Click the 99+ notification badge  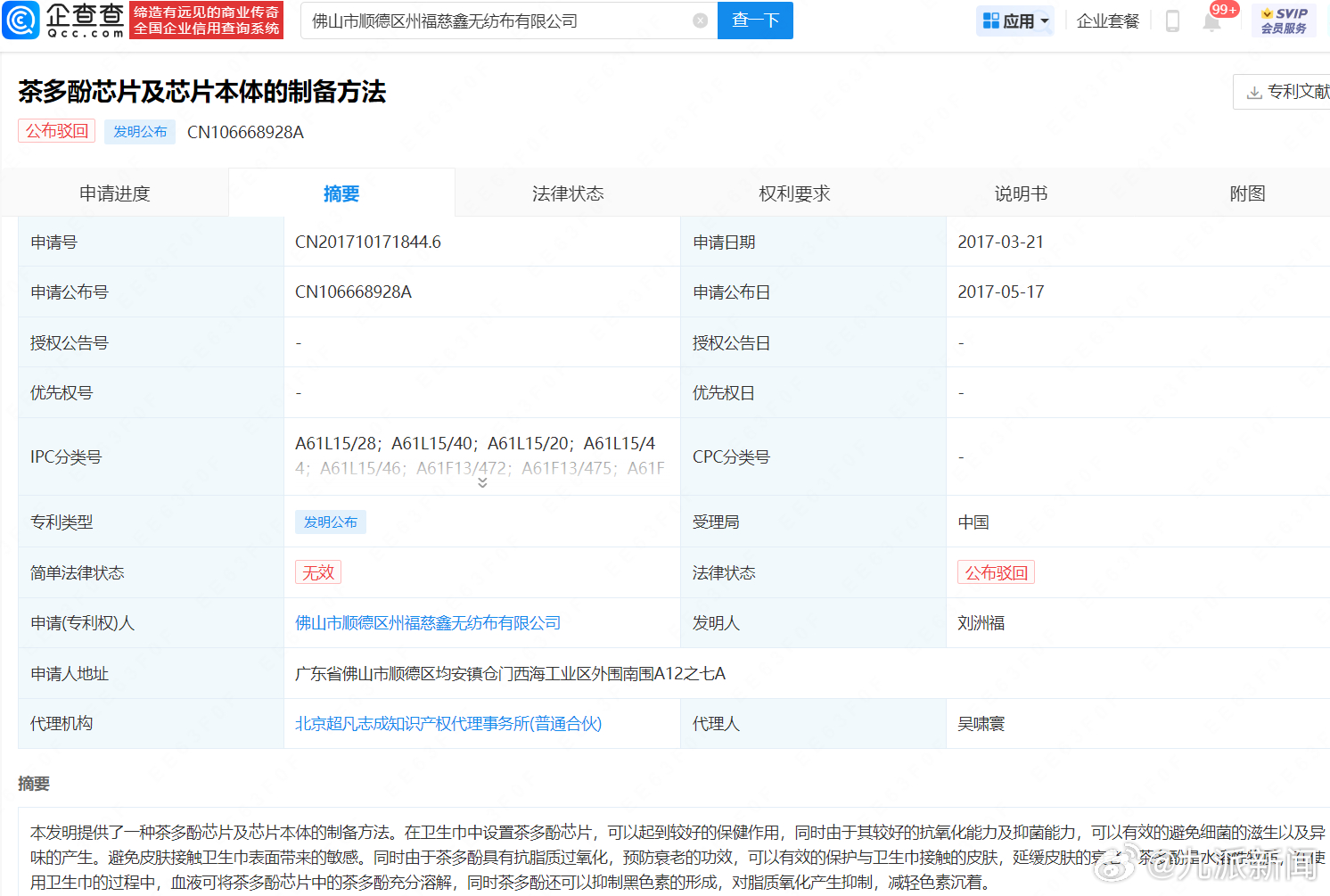pos(1224,10)
